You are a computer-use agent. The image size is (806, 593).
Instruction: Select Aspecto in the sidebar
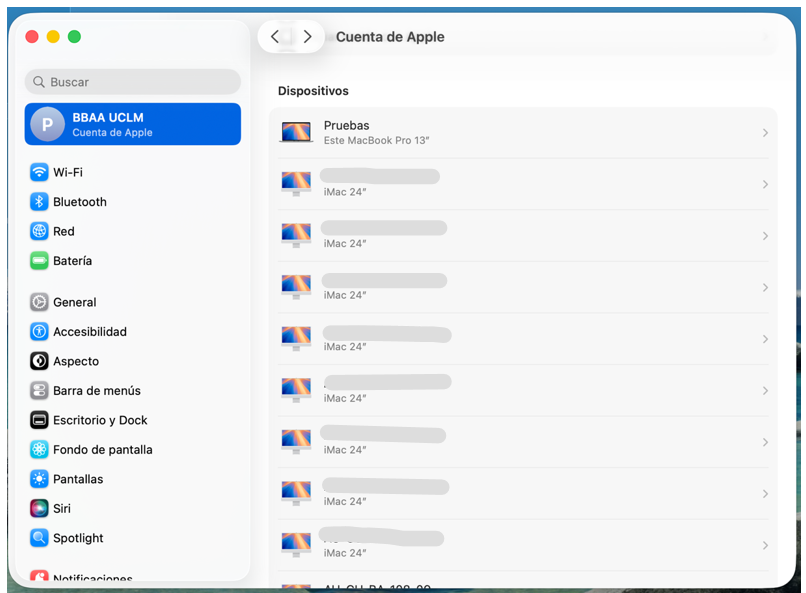click(x=76, y=361)
